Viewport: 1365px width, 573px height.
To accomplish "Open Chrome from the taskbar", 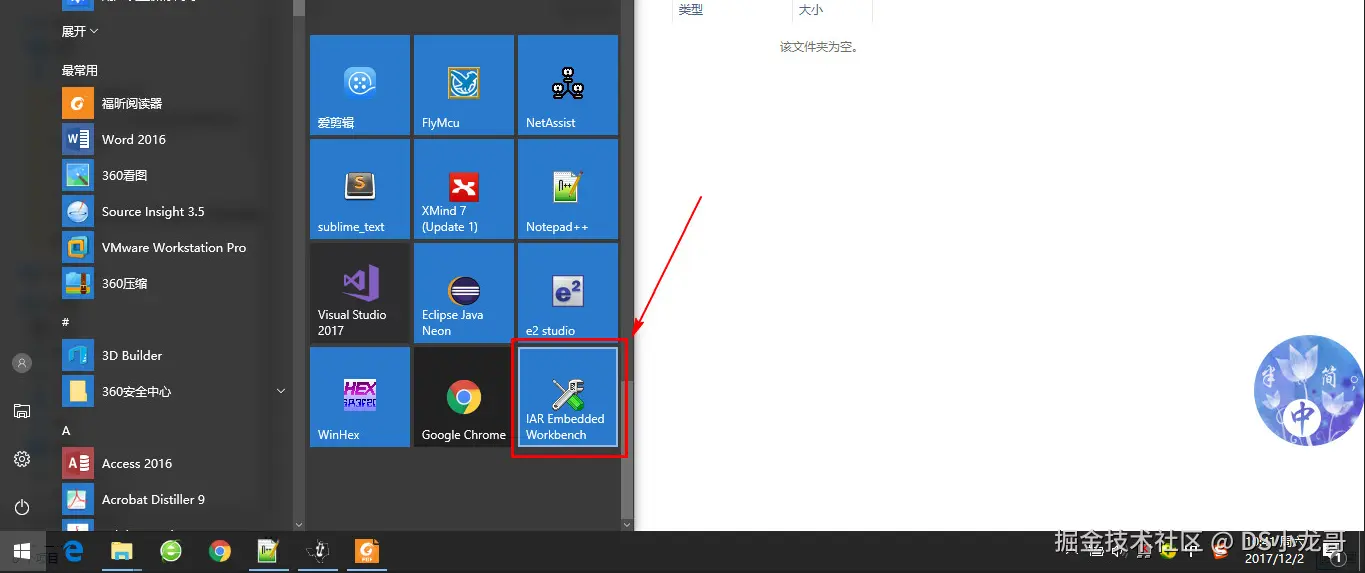I will tap(220, 551).
